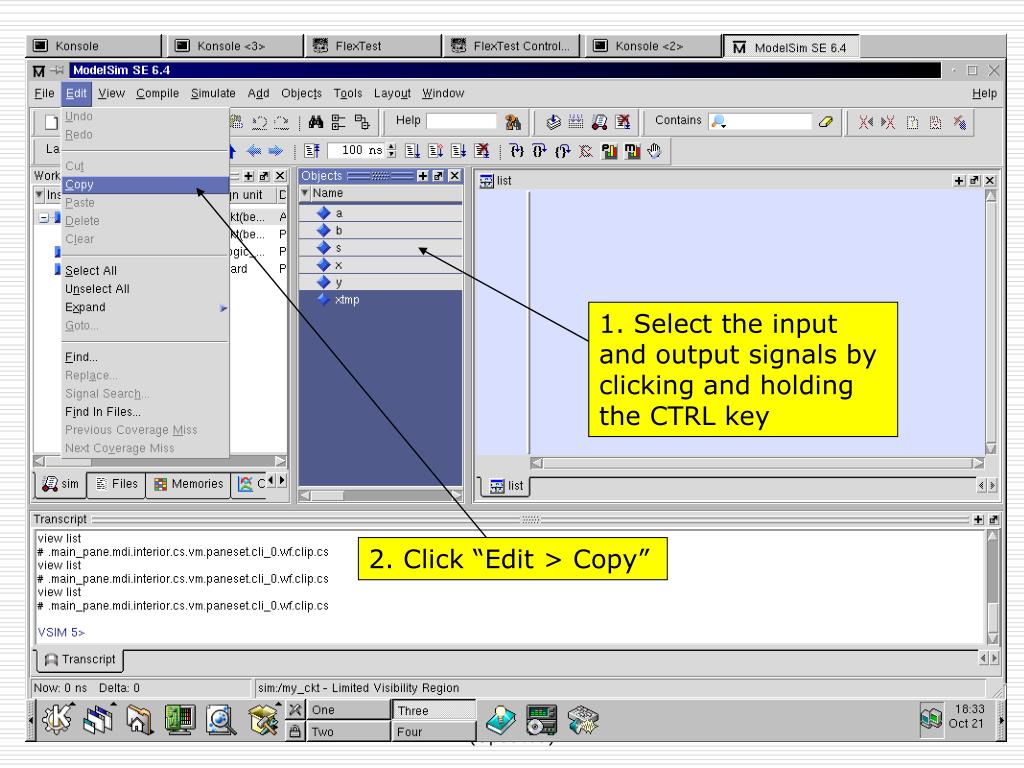The image size is (1024, 768).
Task: Select signal a in Objects pane
Action: coord(381,213)
